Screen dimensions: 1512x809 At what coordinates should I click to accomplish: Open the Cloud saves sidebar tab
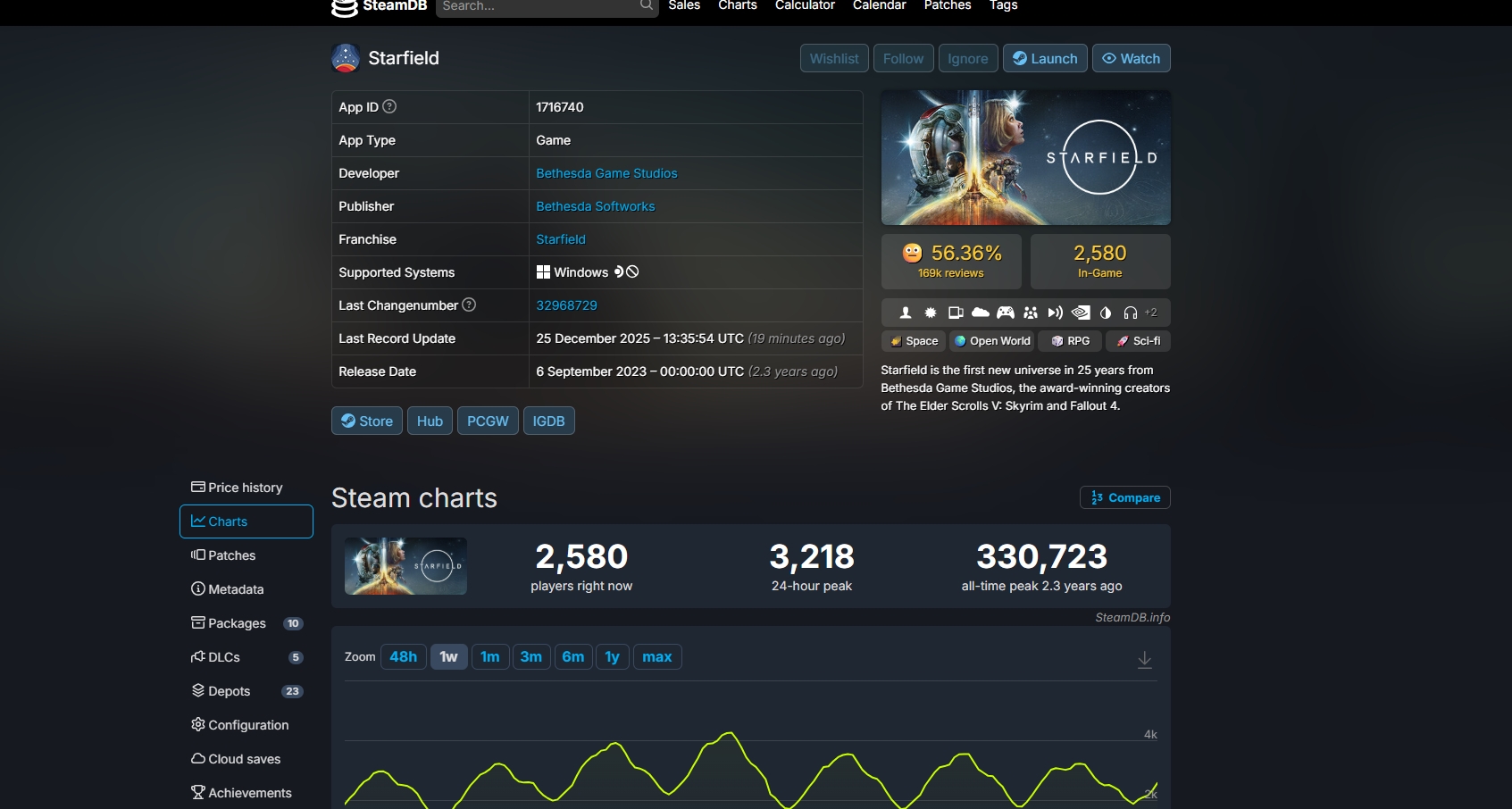pos(246,759)
